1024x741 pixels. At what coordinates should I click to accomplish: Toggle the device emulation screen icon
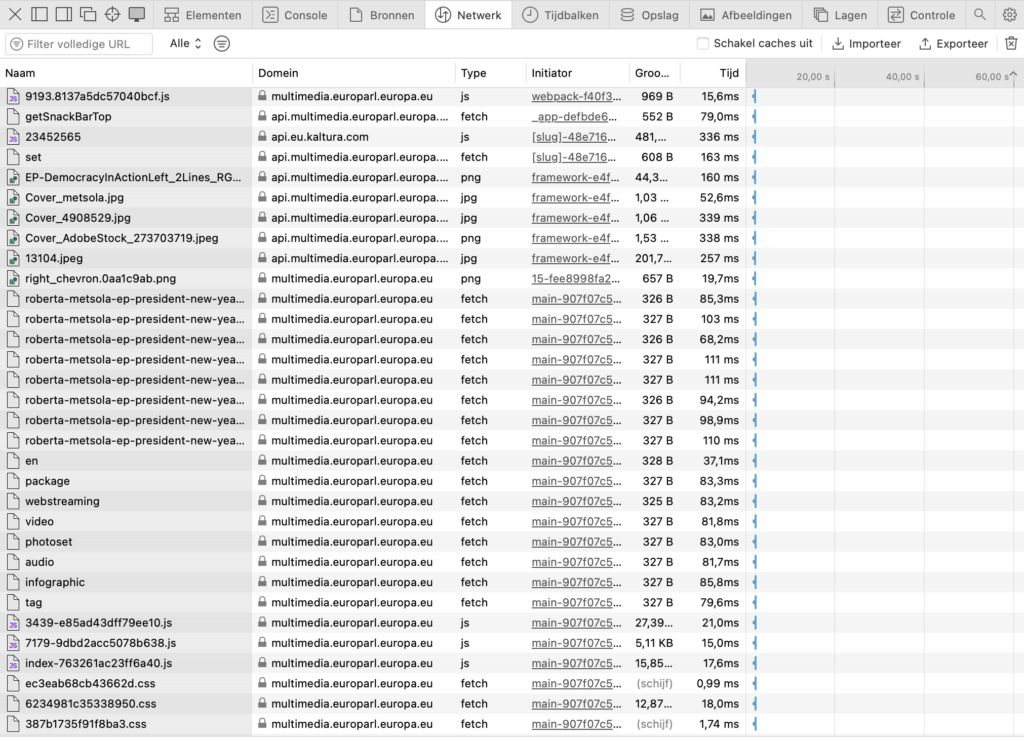pos(135,14)
